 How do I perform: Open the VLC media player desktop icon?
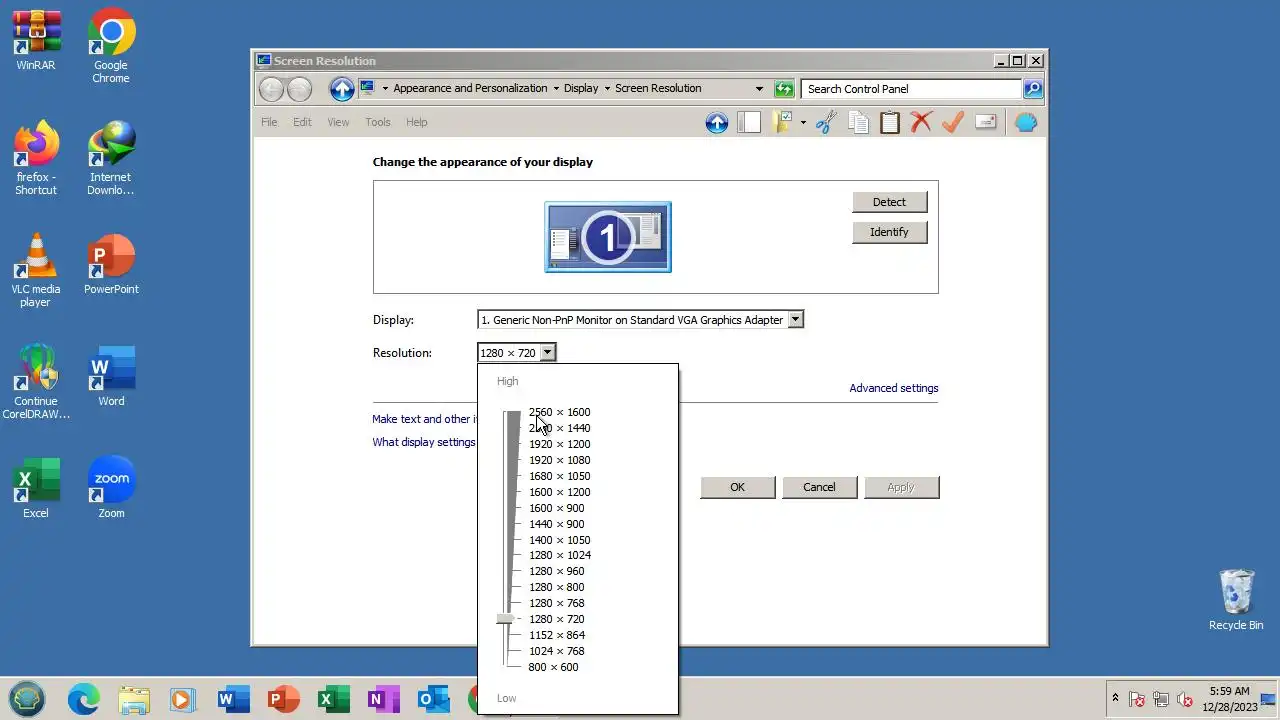(x=36, y=270)
